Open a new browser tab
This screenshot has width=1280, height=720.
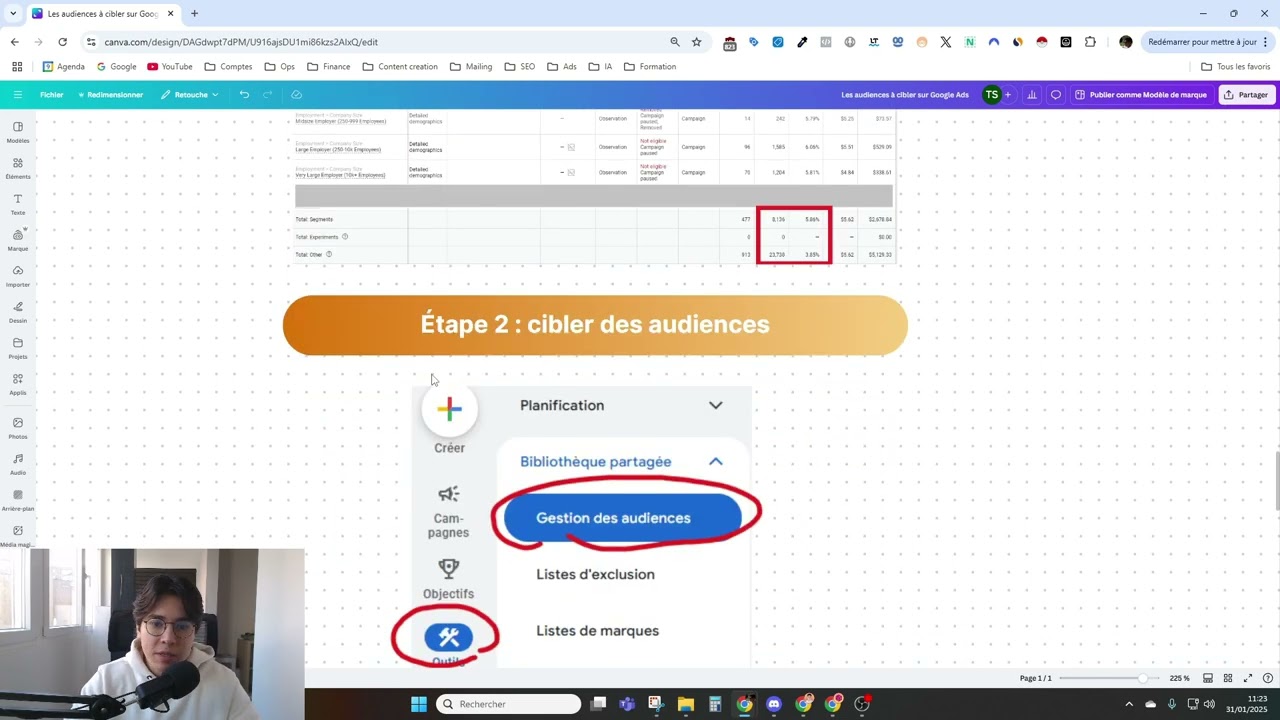tap(194, 14)
